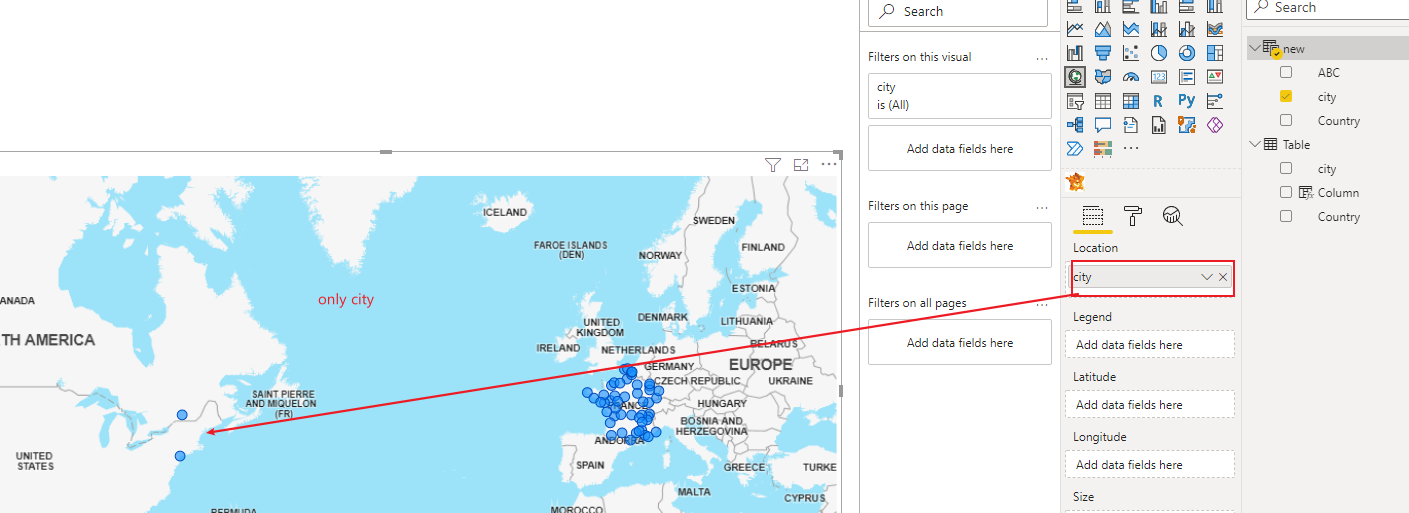Select the Scatter chart visualization
Screen dimensions: 1409x513
tap(1131, 53)
